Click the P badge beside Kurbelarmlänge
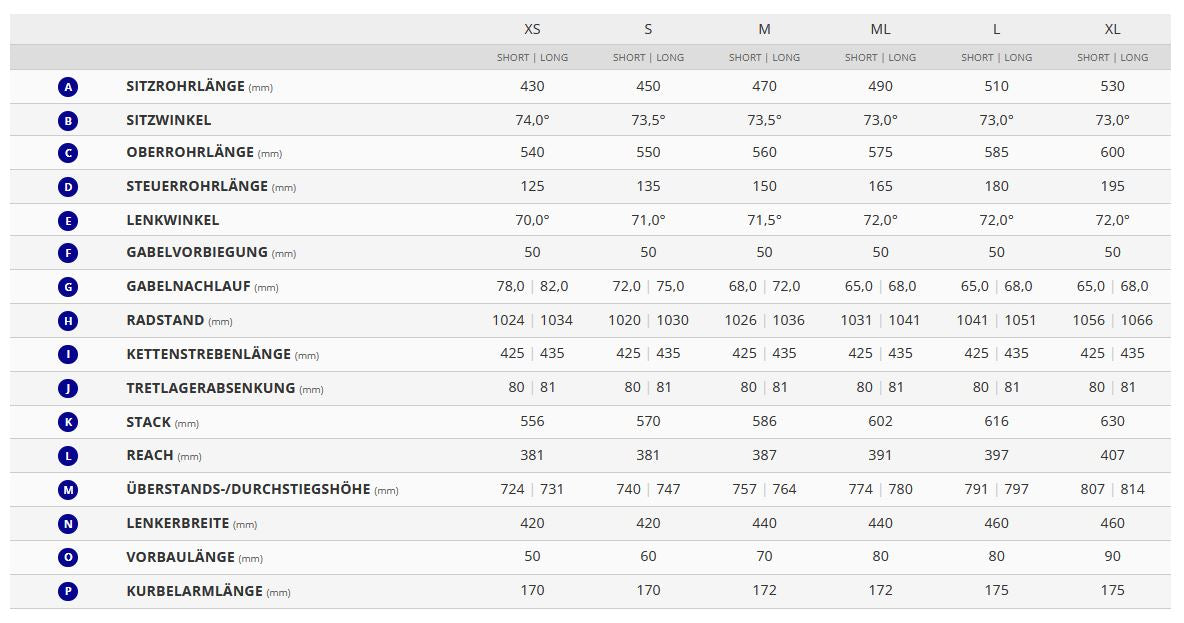Screen dimensions: 1184x623 pos(68,591)
